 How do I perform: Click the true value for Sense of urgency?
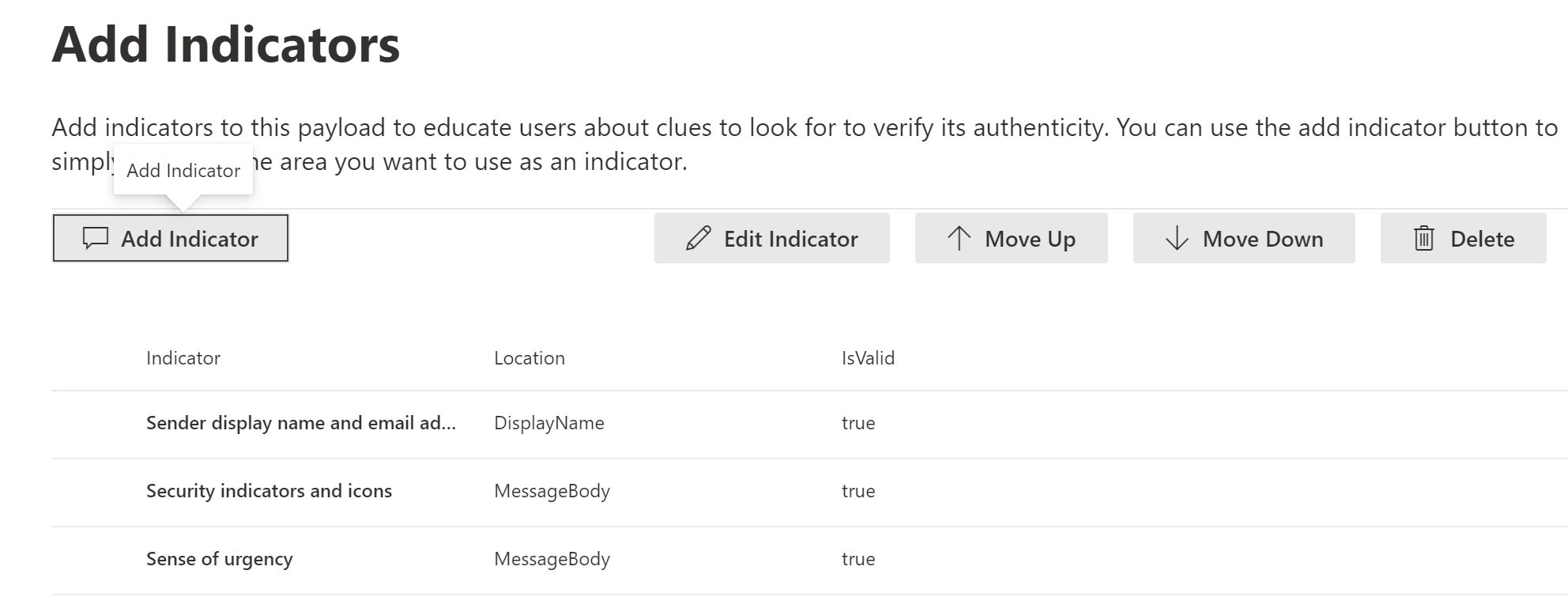click(x=857, y=559)
